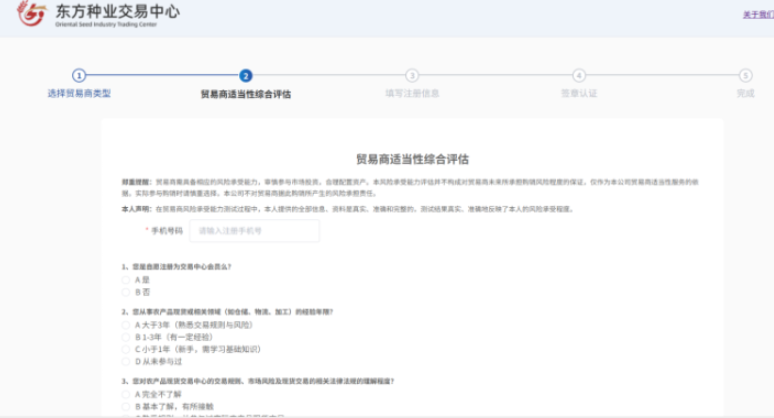Screen dimensions: 774x418
Task: Select A 完全不了解 for question 3
Action: click(x=127, y=395)
